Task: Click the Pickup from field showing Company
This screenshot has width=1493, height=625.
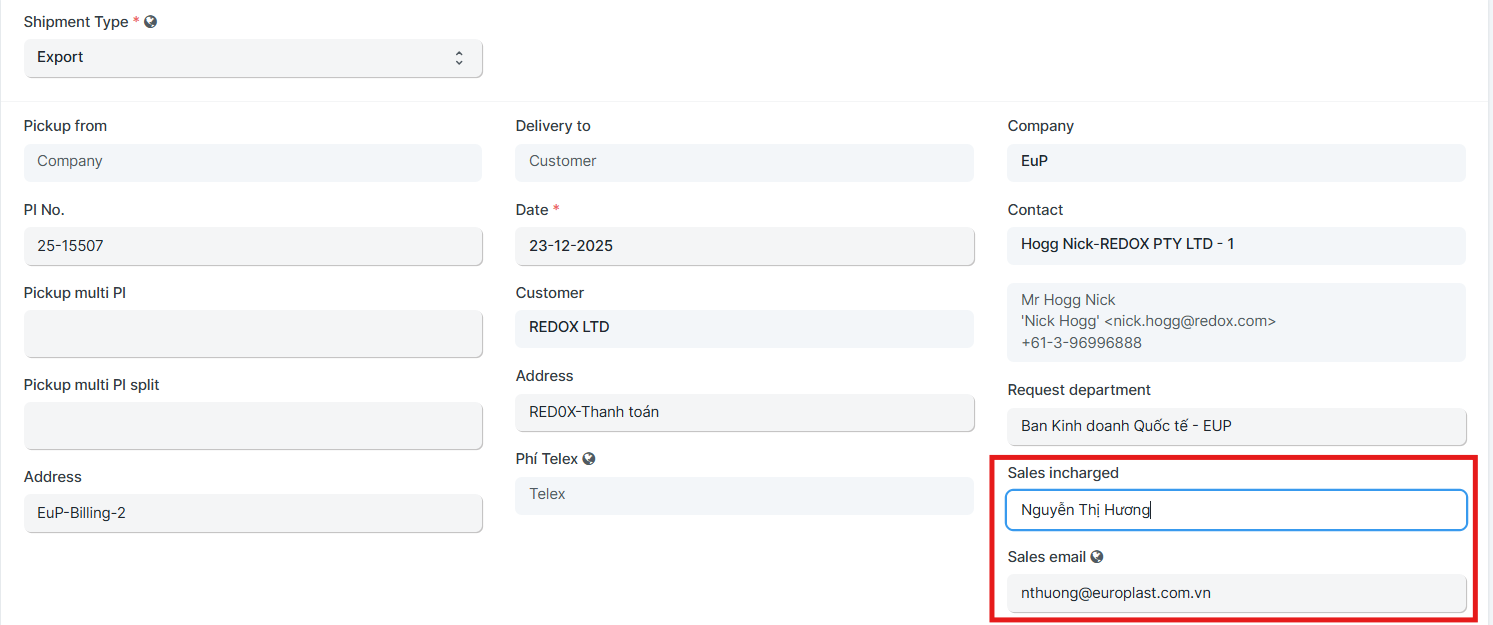Action: click(253, 162)
